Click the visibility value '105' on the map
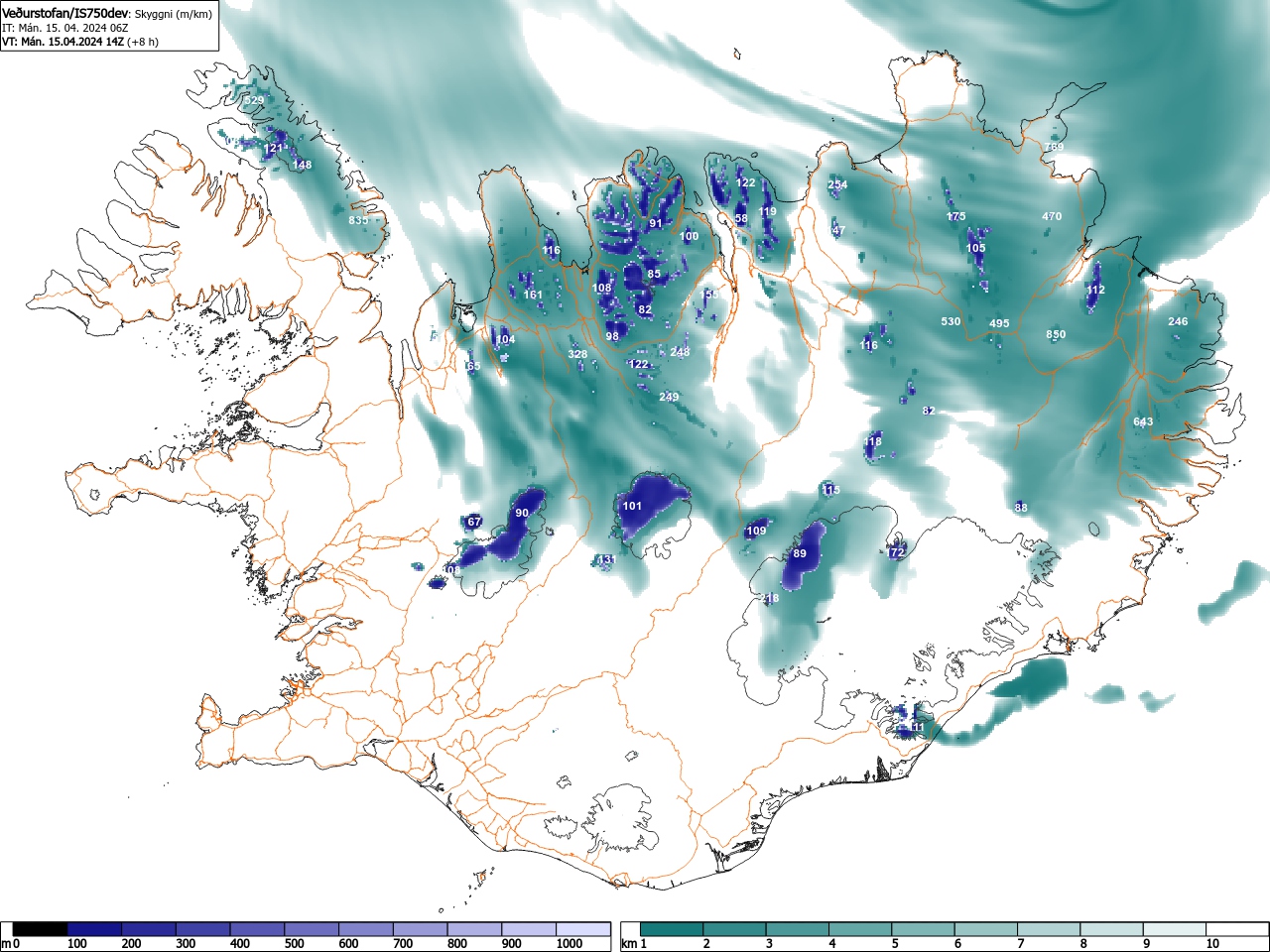 (x=976, y=248)
